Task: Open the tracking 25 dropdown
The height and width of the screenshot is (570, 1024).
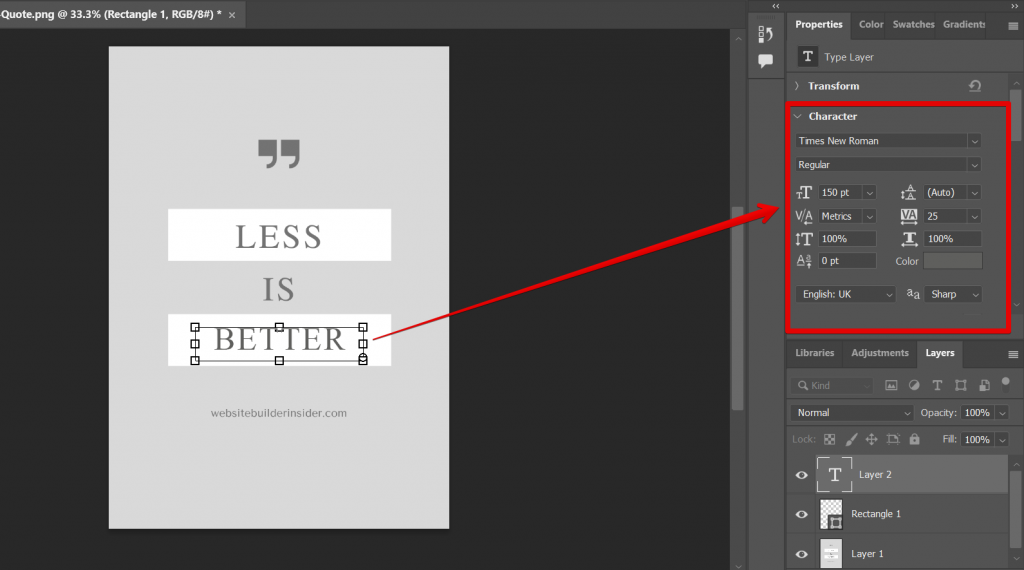Action: click(974, 216)
